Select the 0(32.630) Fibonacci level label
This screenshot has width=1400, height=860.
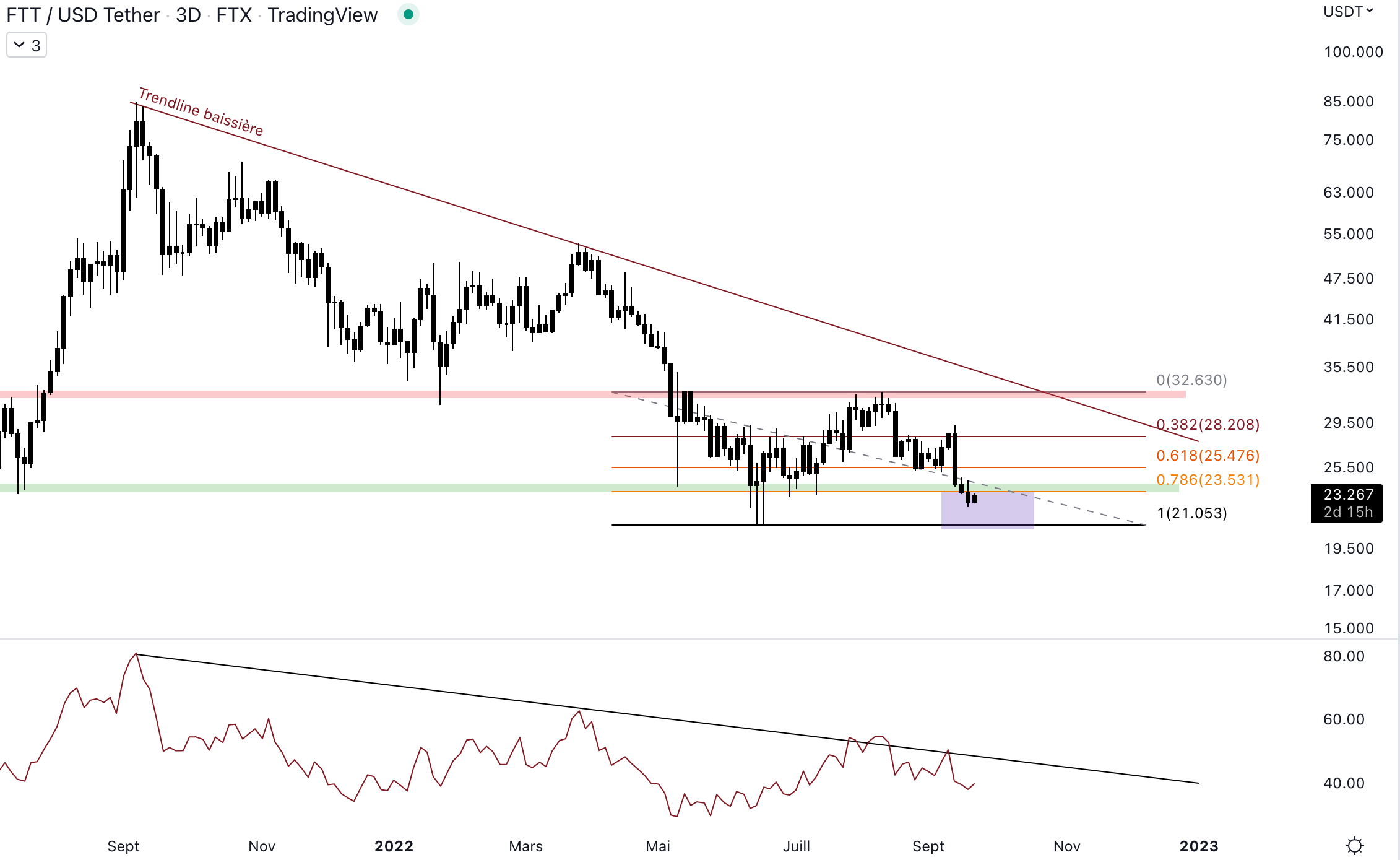click(x=1191, y=380)
